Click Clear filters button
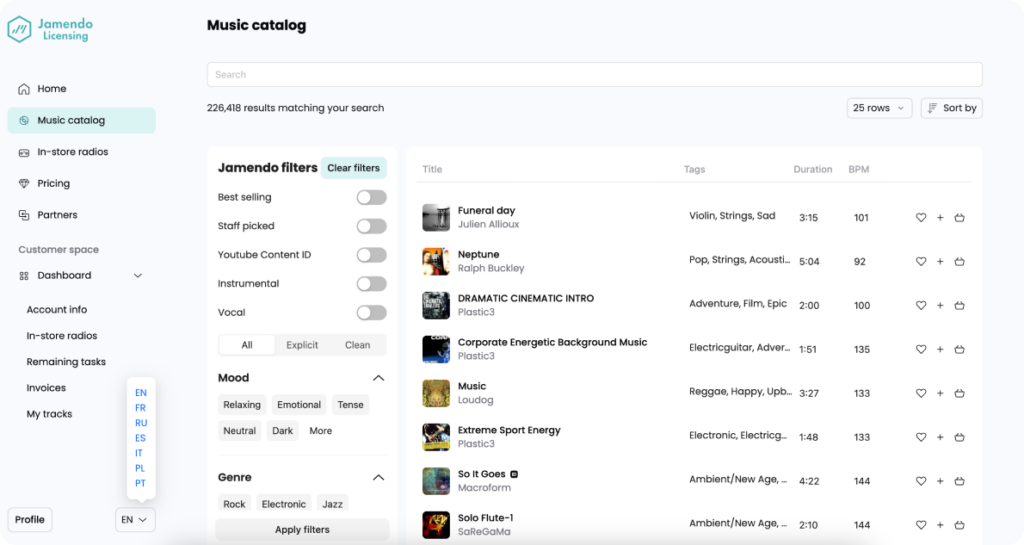The width and height of the screenshot is (1024, 545). point(353,168)
